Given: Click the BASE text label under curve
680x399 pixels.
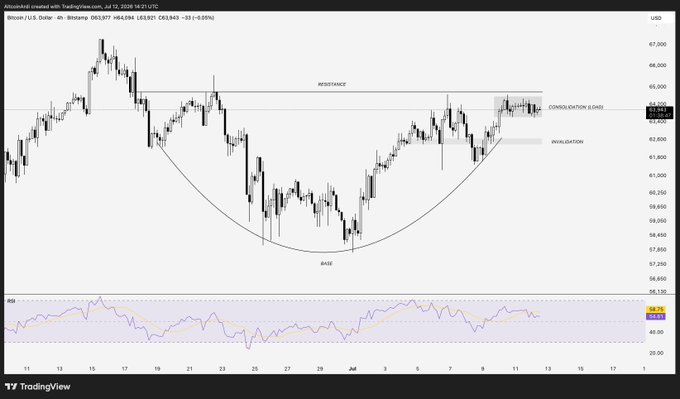Looking at the screenshot, I should (327, 263).
